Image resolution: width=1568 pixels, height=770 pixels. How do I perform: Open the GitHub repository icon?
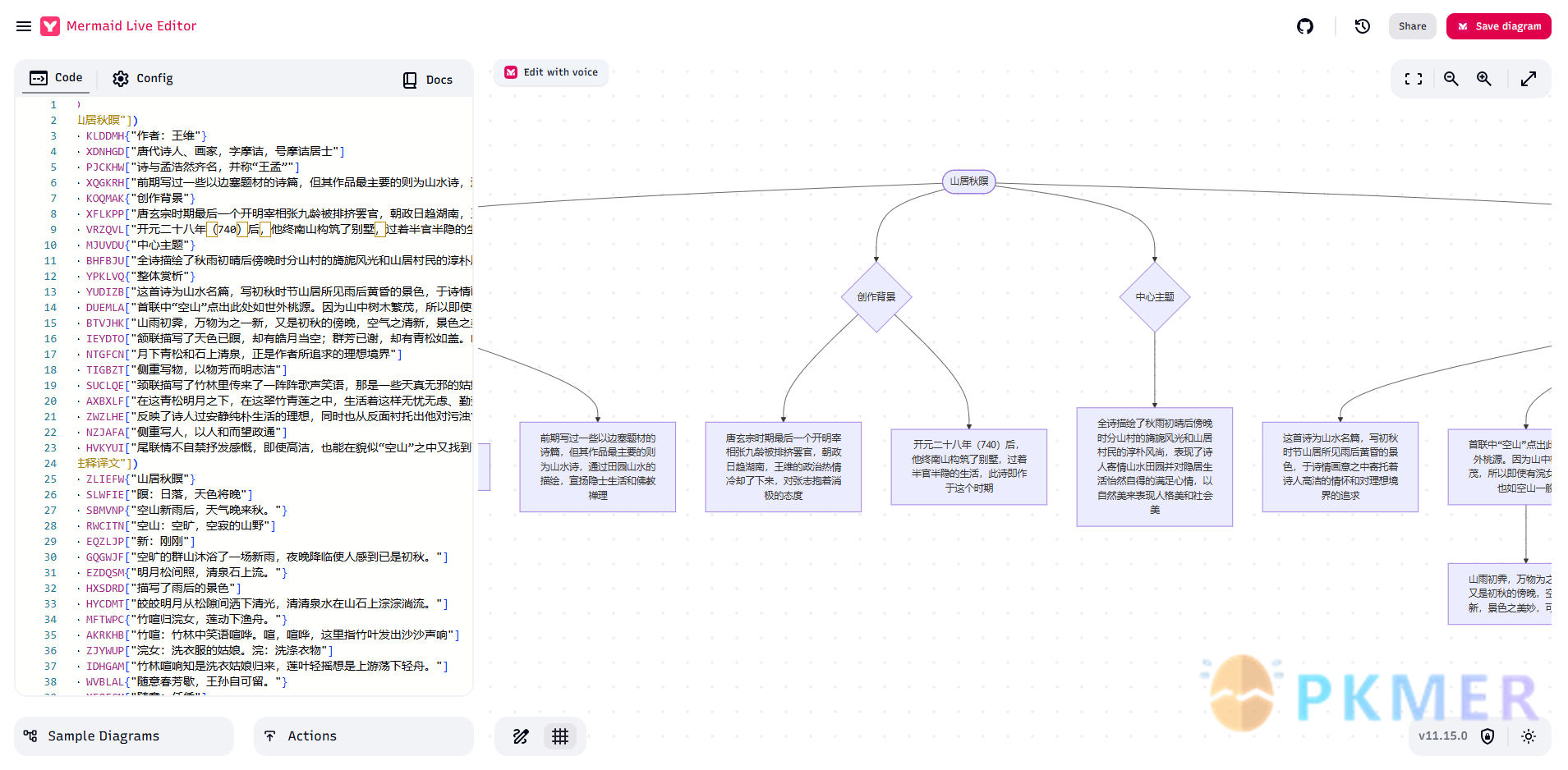click(1305, 26)
